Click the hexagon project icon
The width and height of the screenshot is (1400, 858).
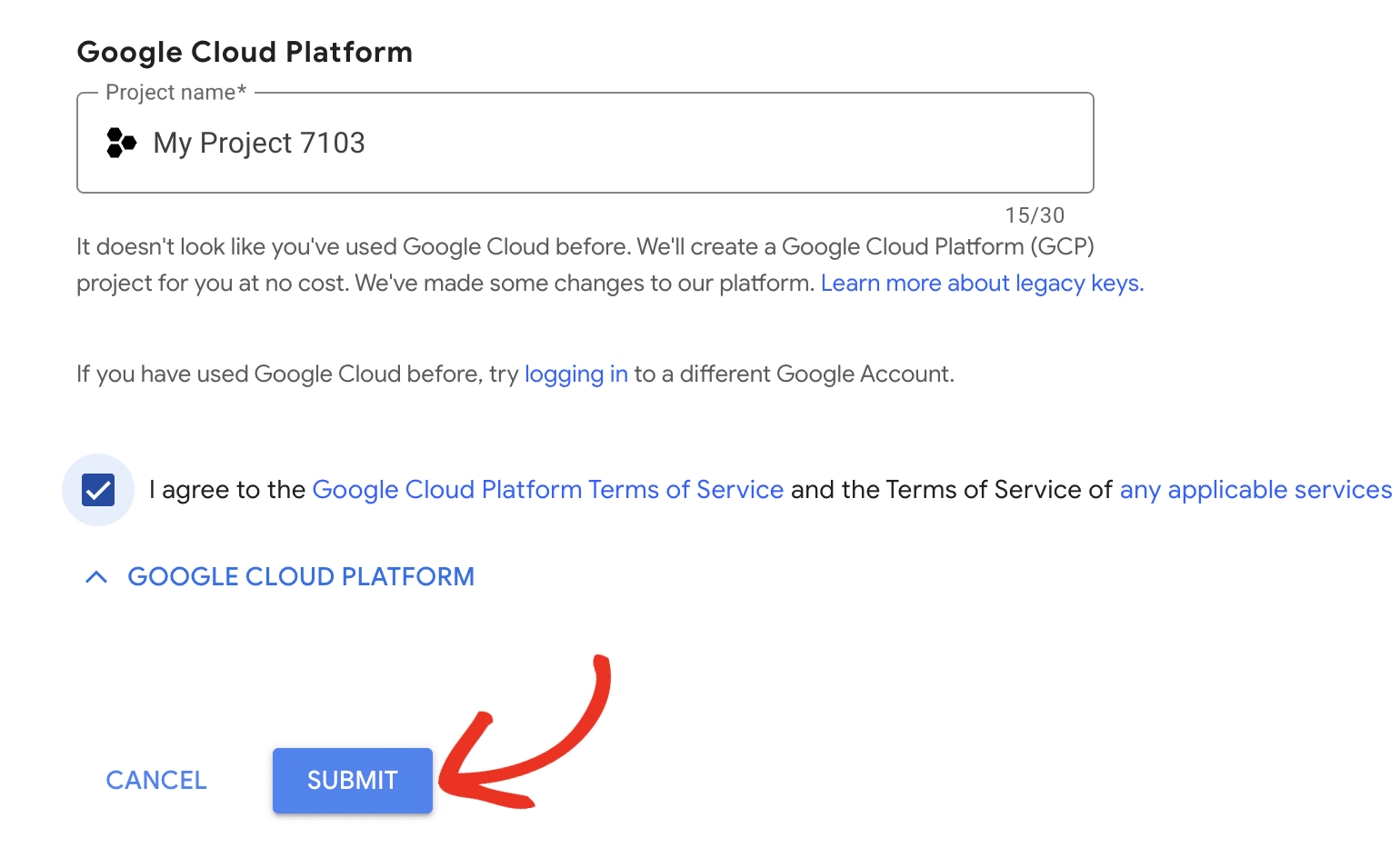coord(121,143)
